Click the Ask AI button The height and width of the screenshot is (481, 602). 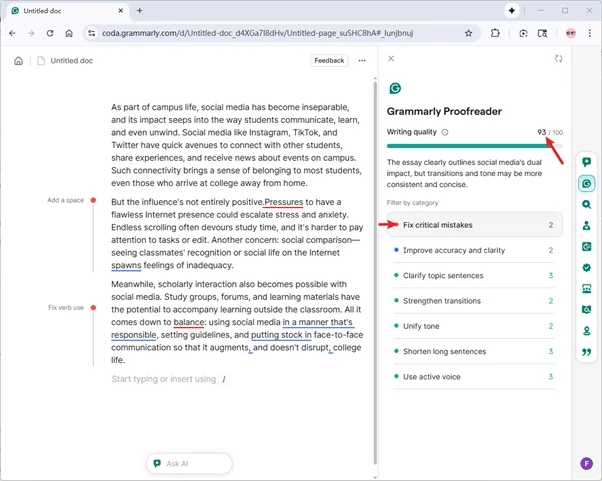tap(189, 464)
